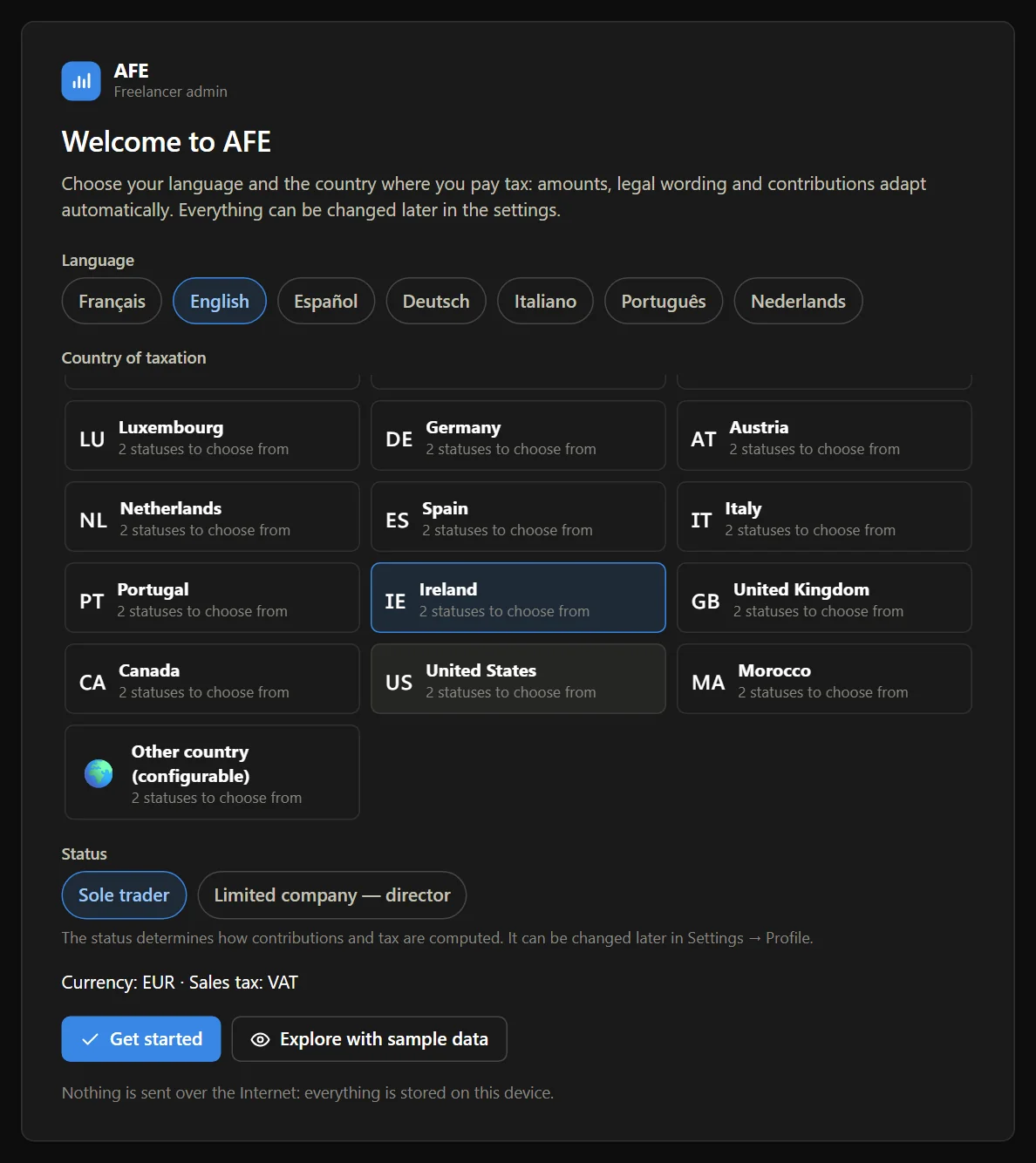1036x1163 pixels.
Task: Click the Status section label
Action: pyautogui.click(x=85, y=854)
